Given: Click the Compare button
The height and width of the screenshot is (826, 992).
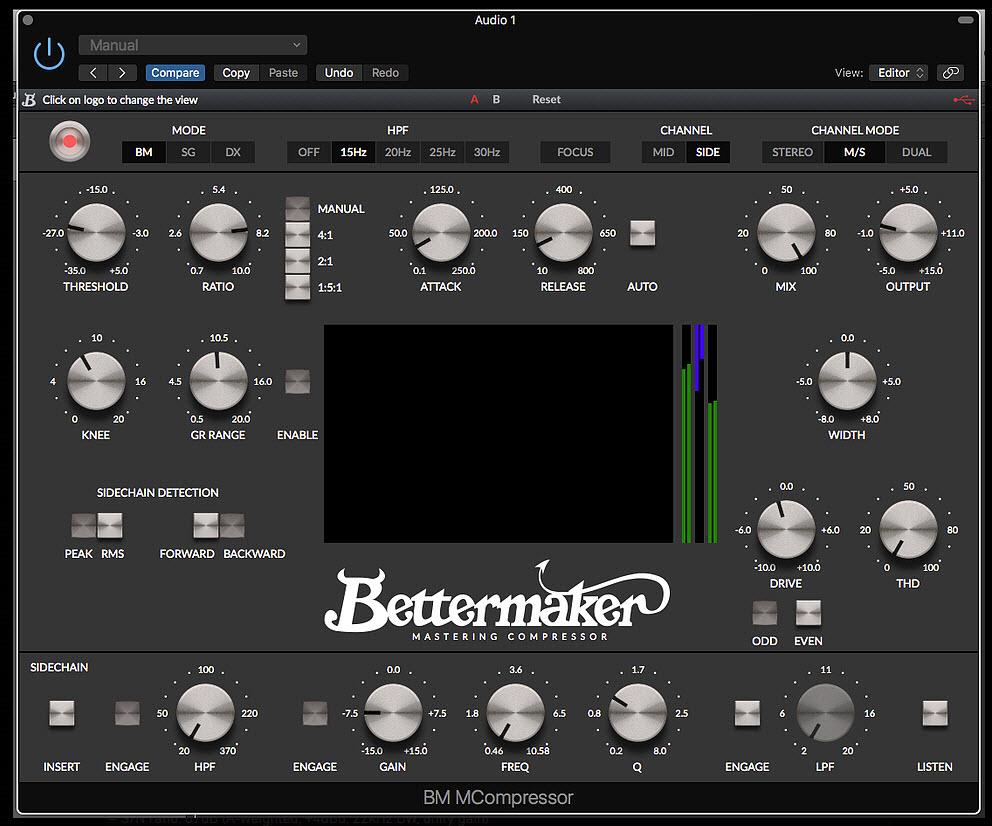Looking at the screenshot, I should click(x=175, y=72).
